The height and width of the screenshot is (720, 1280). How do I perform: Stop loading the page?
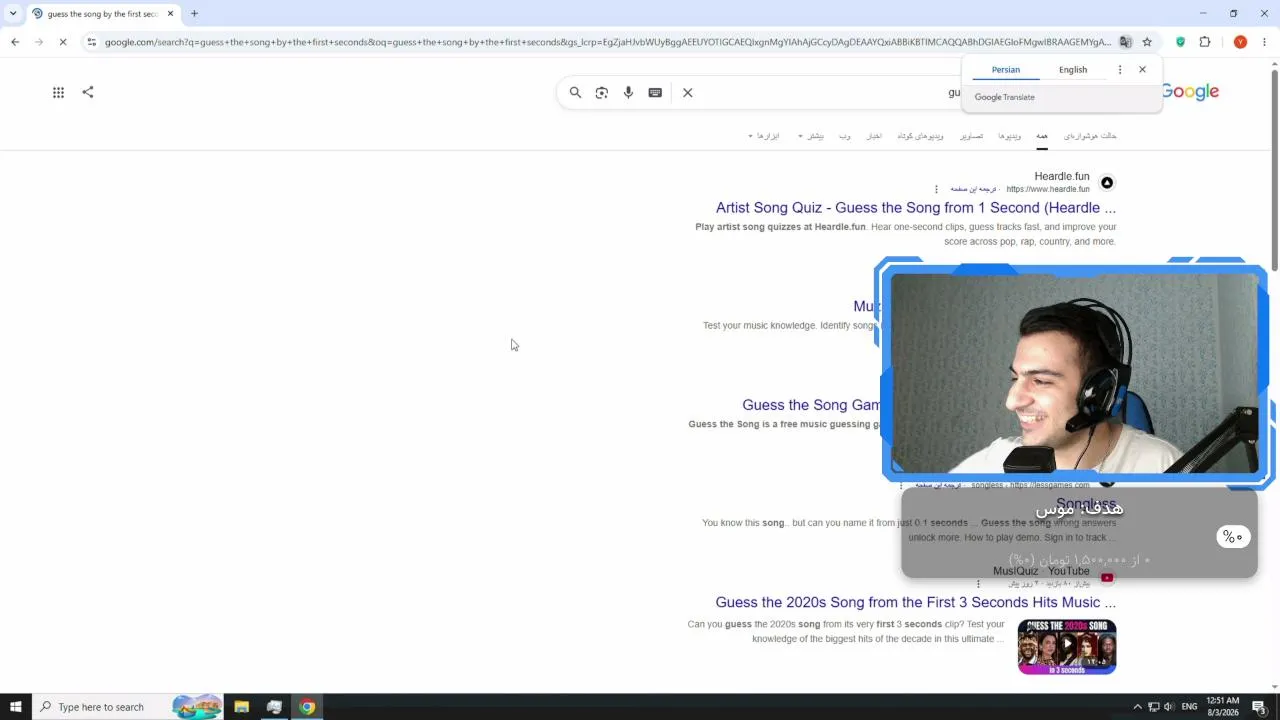pyautogui.click(x=63, y=42)
